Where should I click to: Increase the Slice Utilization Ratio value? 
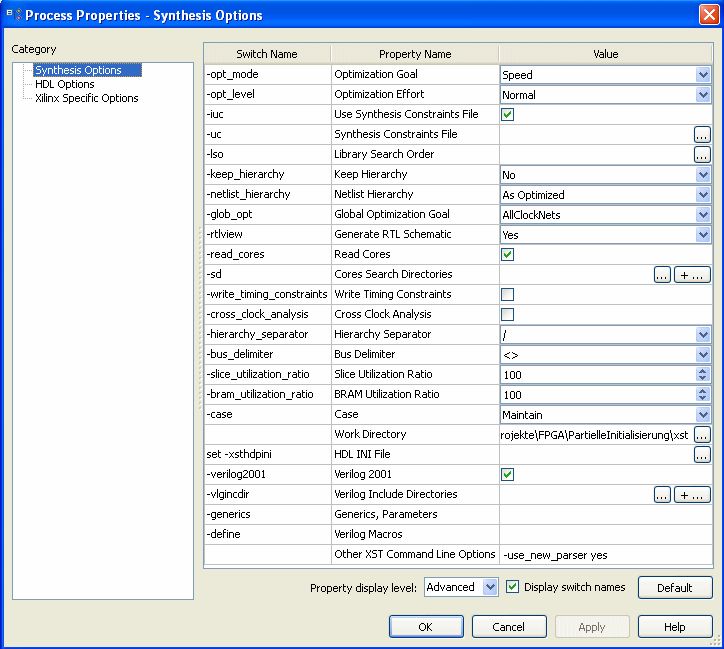point(703,370)
